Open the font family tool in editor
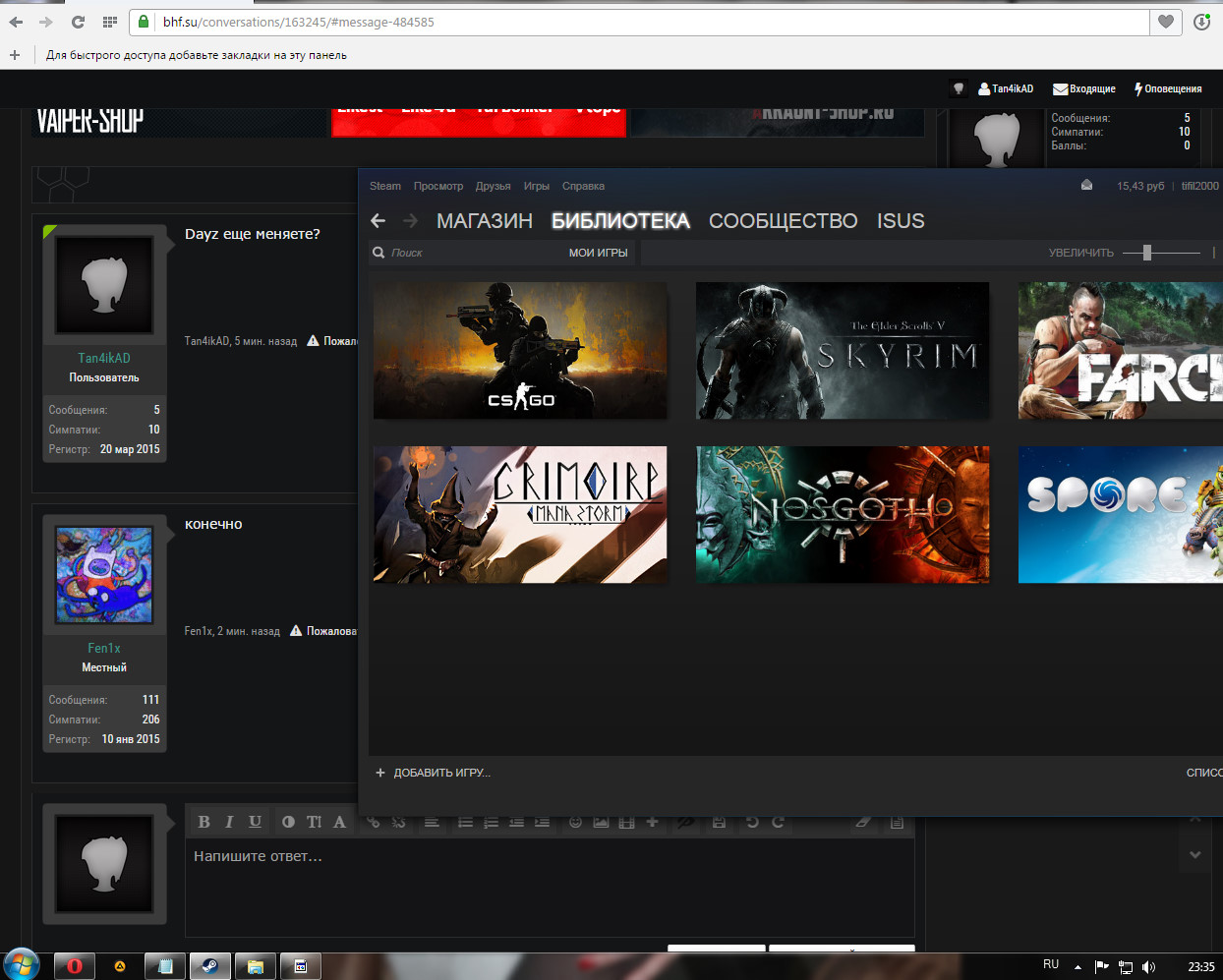The width and height of the screenshot is (1223, 980). [339, 822]
